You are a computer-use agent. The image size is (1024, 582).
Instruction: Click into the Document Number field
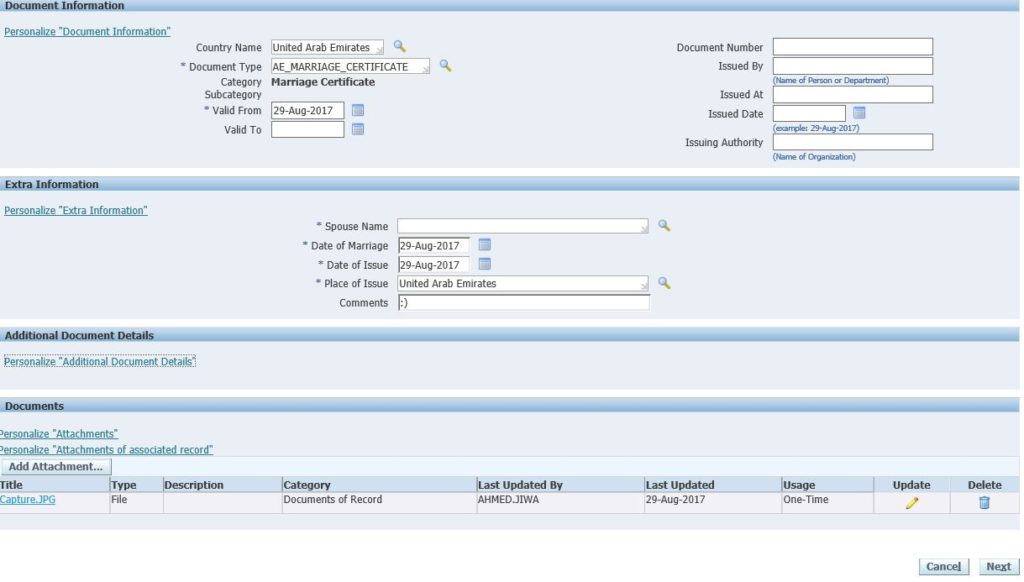click(x=852, y=46)
